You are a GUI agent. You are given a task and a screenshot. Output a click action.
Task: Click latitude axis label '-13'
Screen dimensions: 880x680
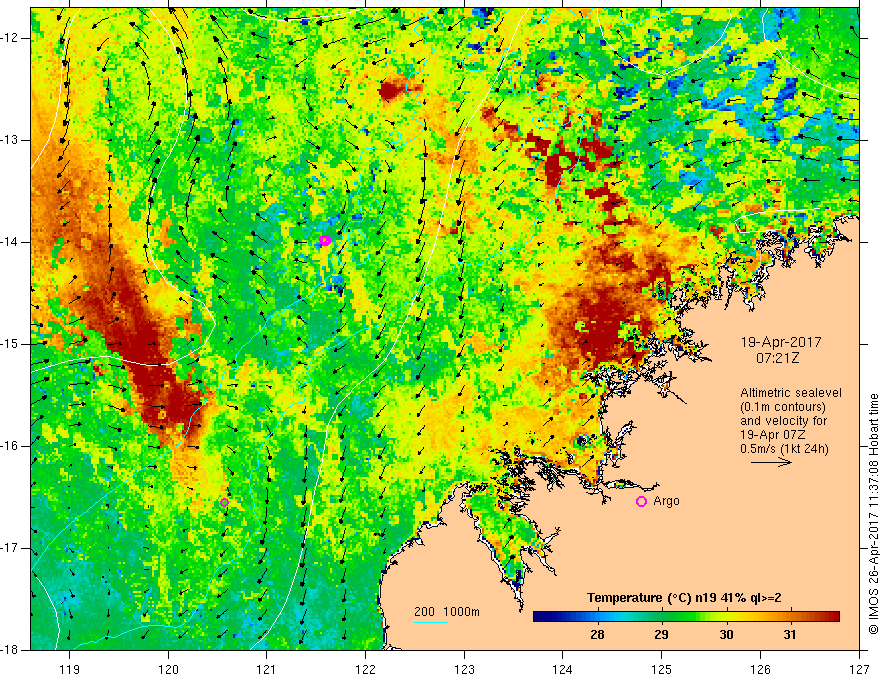[x=11, y=140]
